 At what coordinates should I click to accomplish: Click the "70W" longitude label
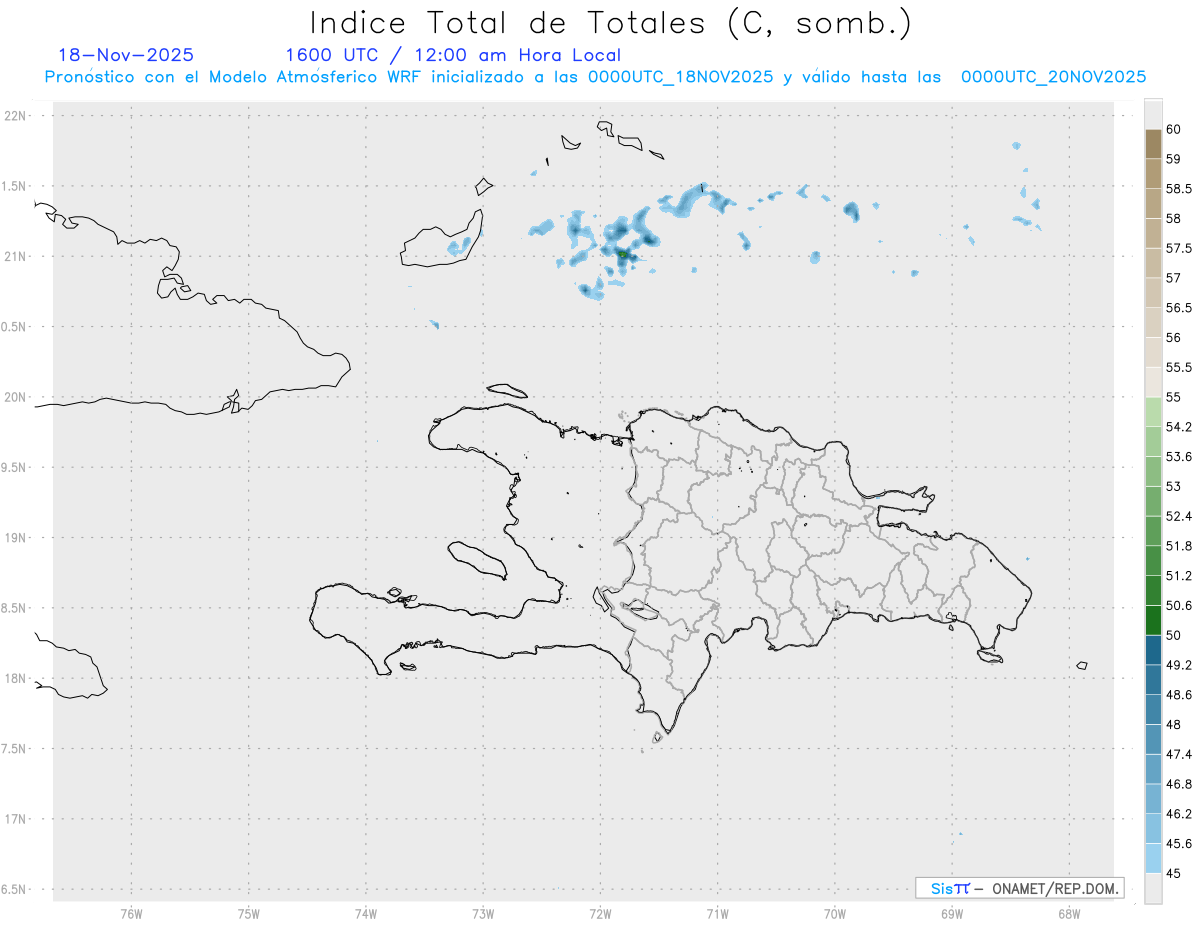tap(835, 913)
